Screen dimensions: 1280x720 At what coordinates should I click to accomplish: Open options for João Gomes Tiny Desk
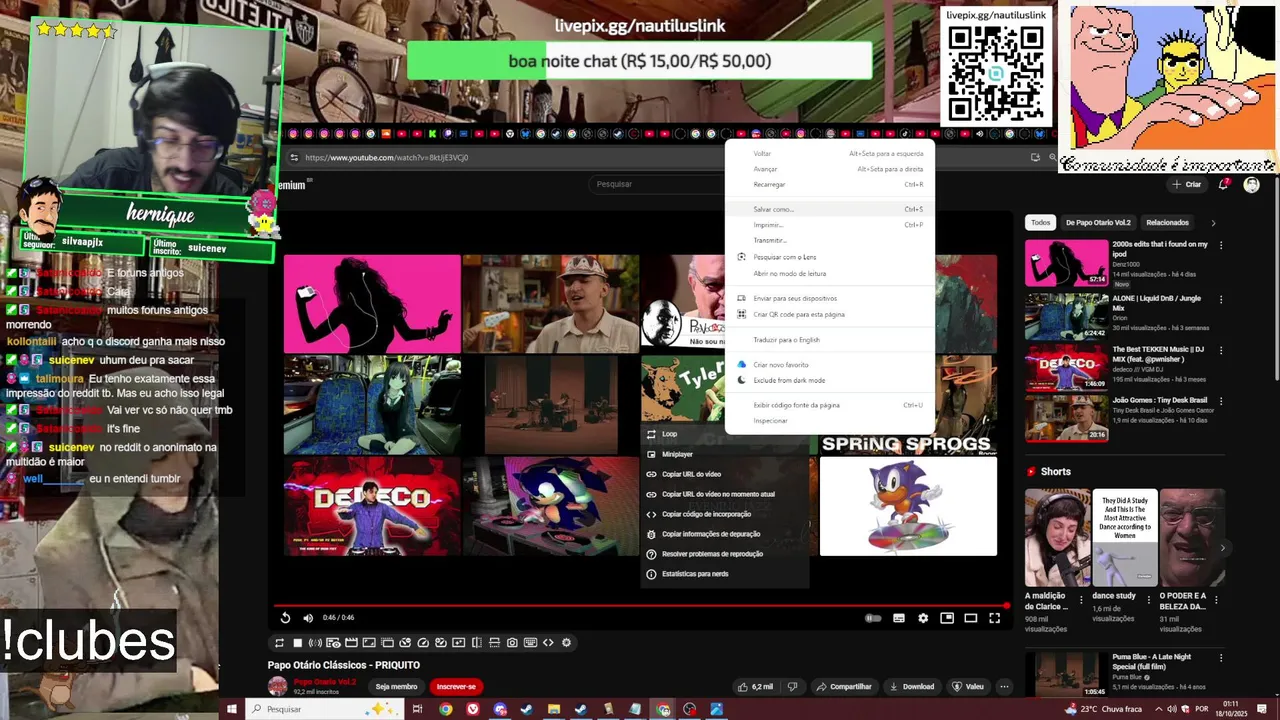coord(1220,401)
